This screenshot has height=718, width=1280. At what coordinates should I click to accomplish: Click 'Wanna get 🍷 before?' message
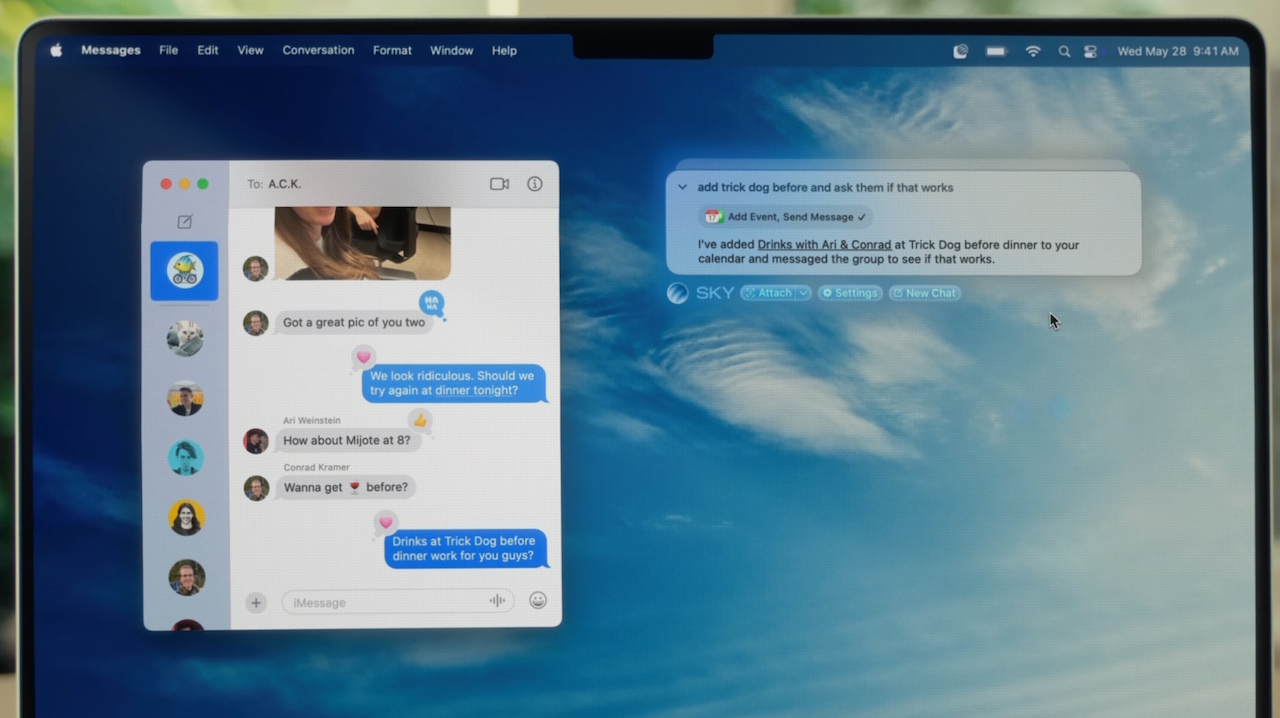345,487
